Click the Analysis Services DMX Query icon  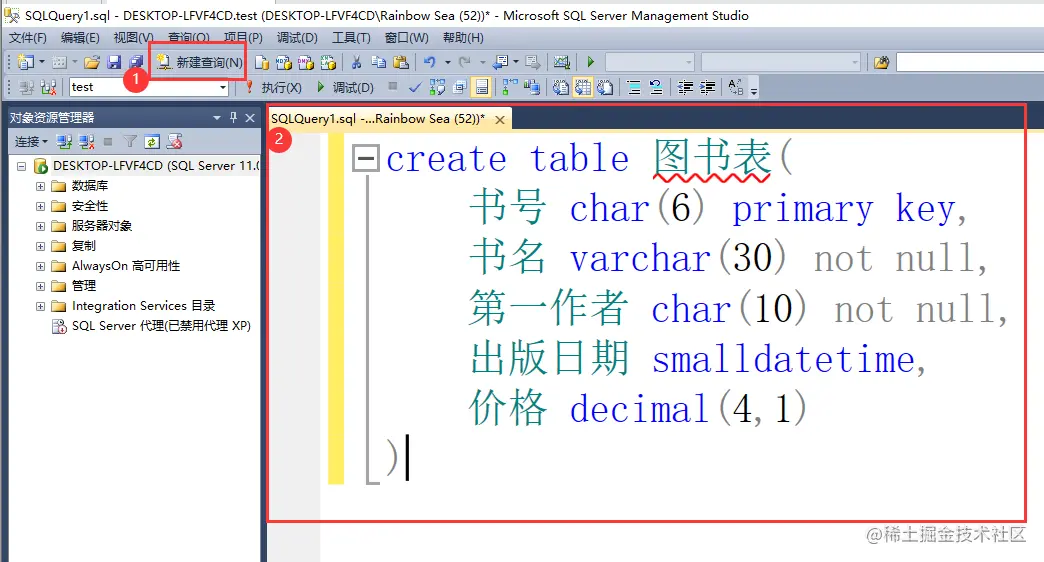pyautogui.click(x=306, y=62)
